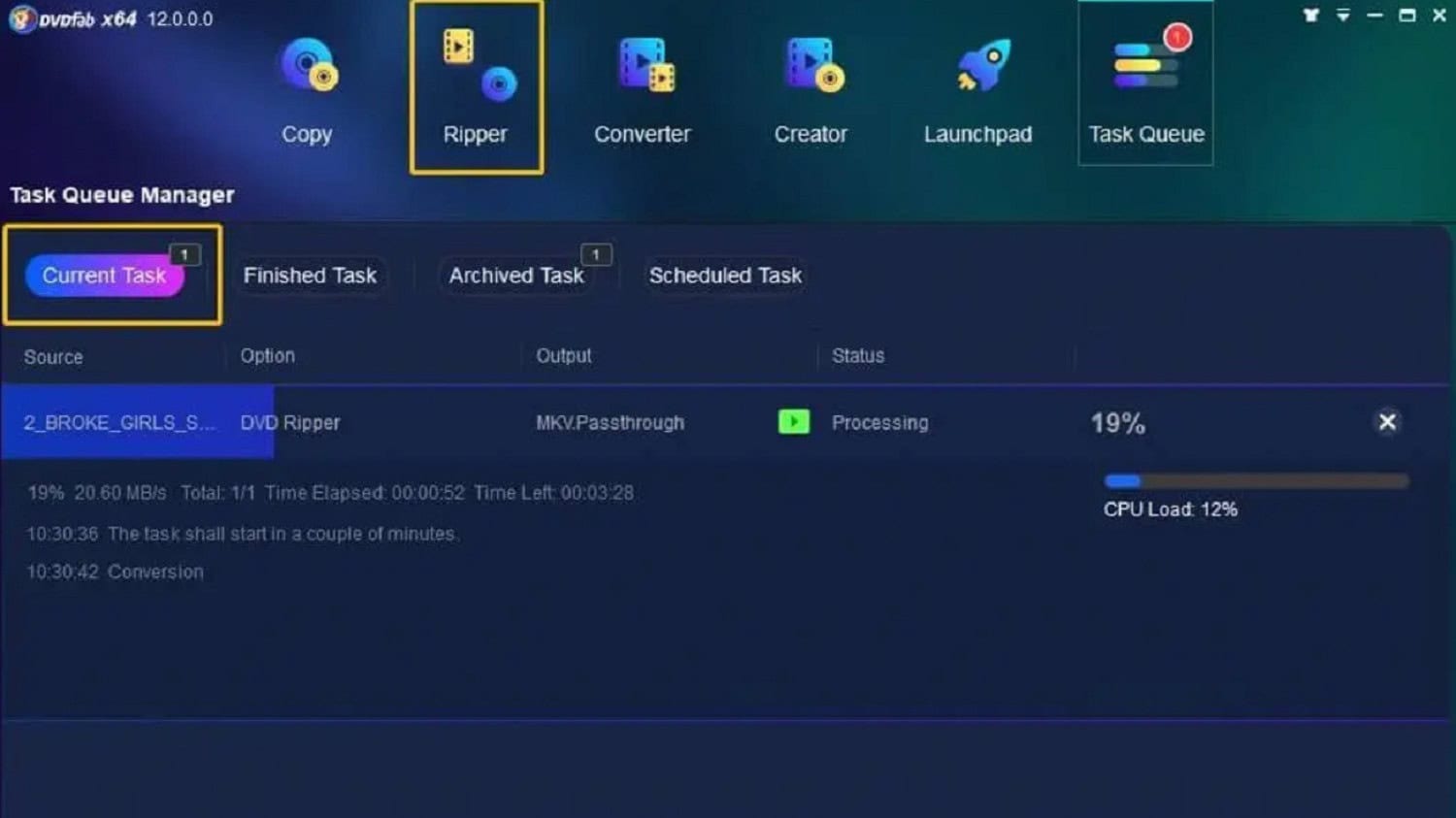1456x818 pixels.
Task: Click the task progress bar
Action: click(x=1256, y=480)
